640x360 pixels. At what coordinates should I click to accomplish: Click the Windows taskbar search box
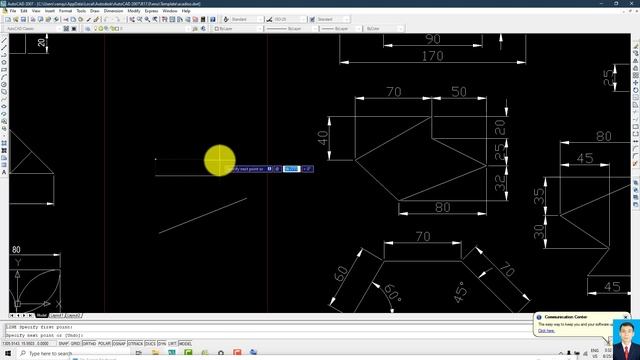point(73,353)
